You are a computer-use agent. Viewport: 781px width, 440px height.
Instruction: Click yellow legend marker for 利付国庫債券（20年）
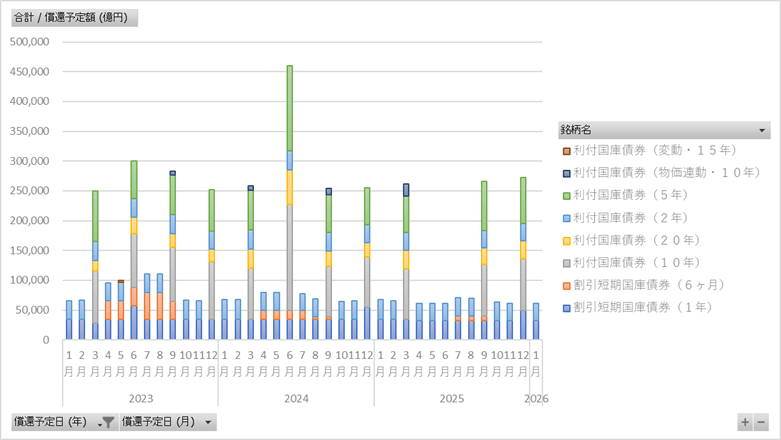point(566,239)
